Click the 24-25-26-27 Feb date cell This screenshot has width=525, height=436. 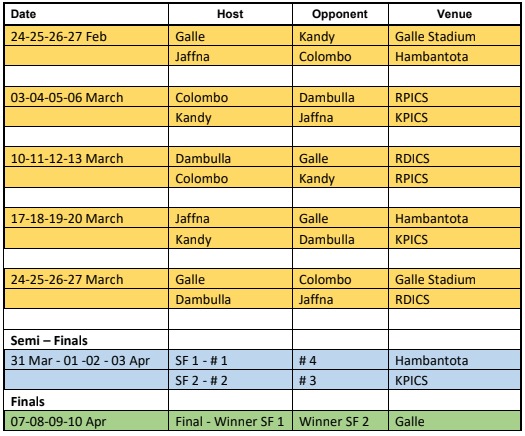pos(86,36)
